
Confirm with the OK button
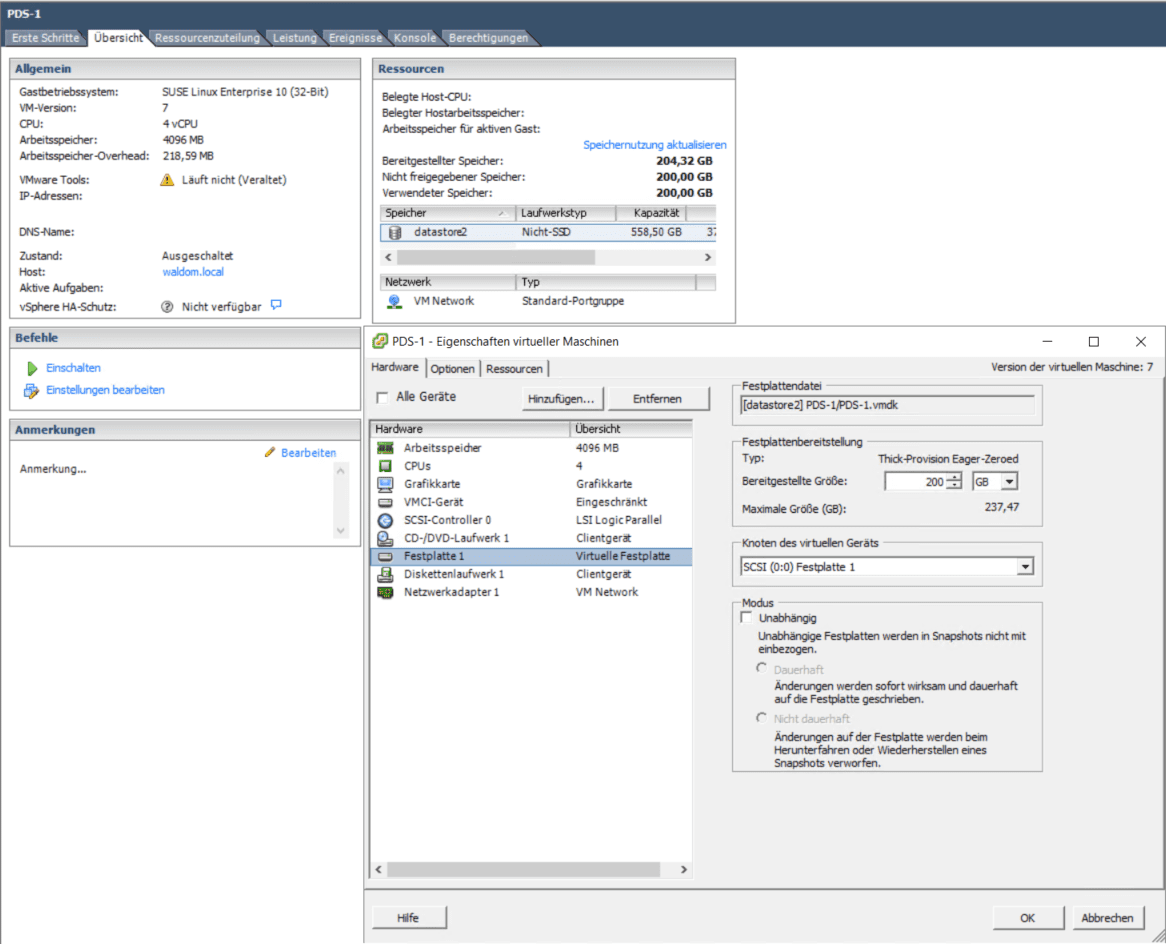pos(1028,918)
